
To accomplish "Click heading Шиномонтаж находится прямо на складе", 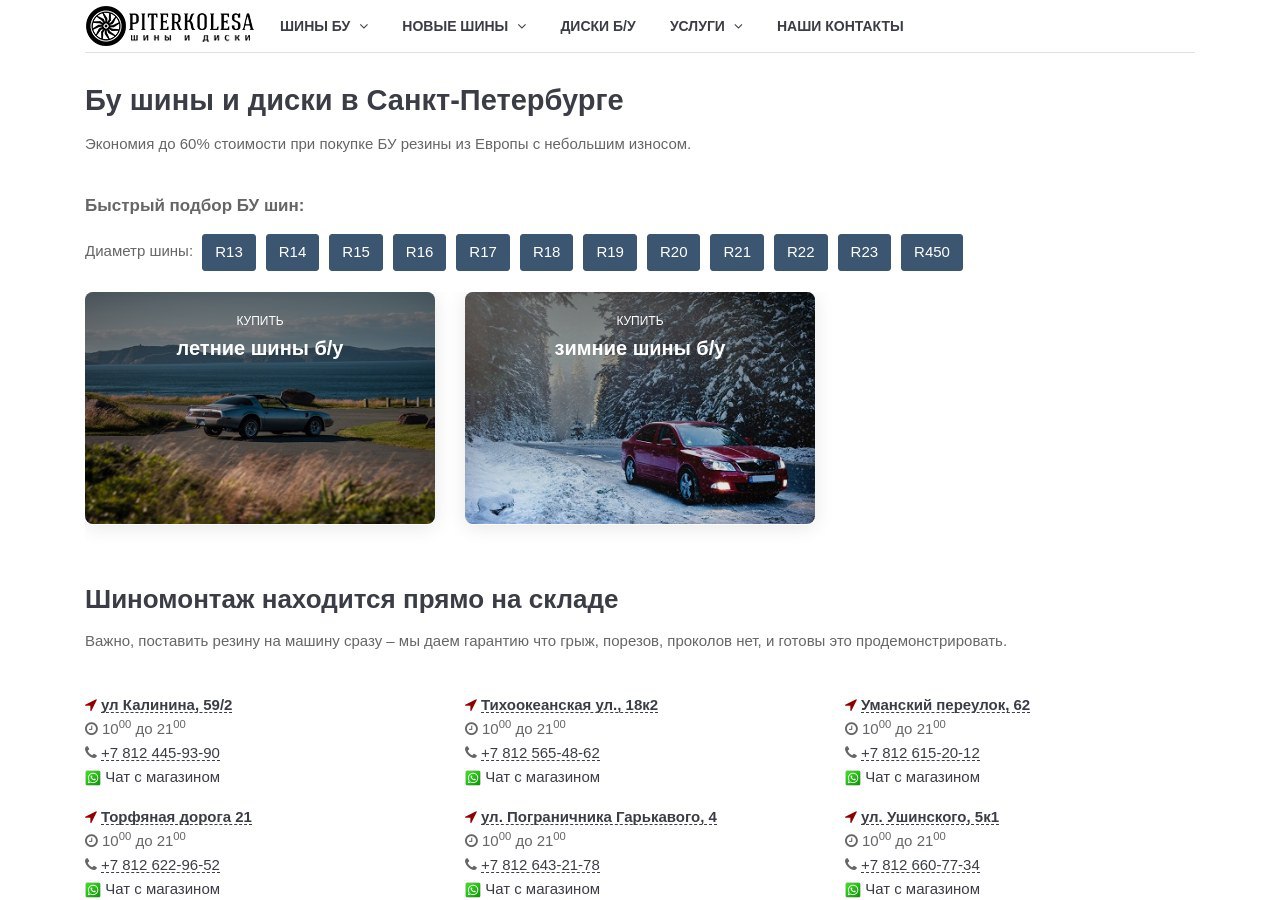I will click(351, 599).
